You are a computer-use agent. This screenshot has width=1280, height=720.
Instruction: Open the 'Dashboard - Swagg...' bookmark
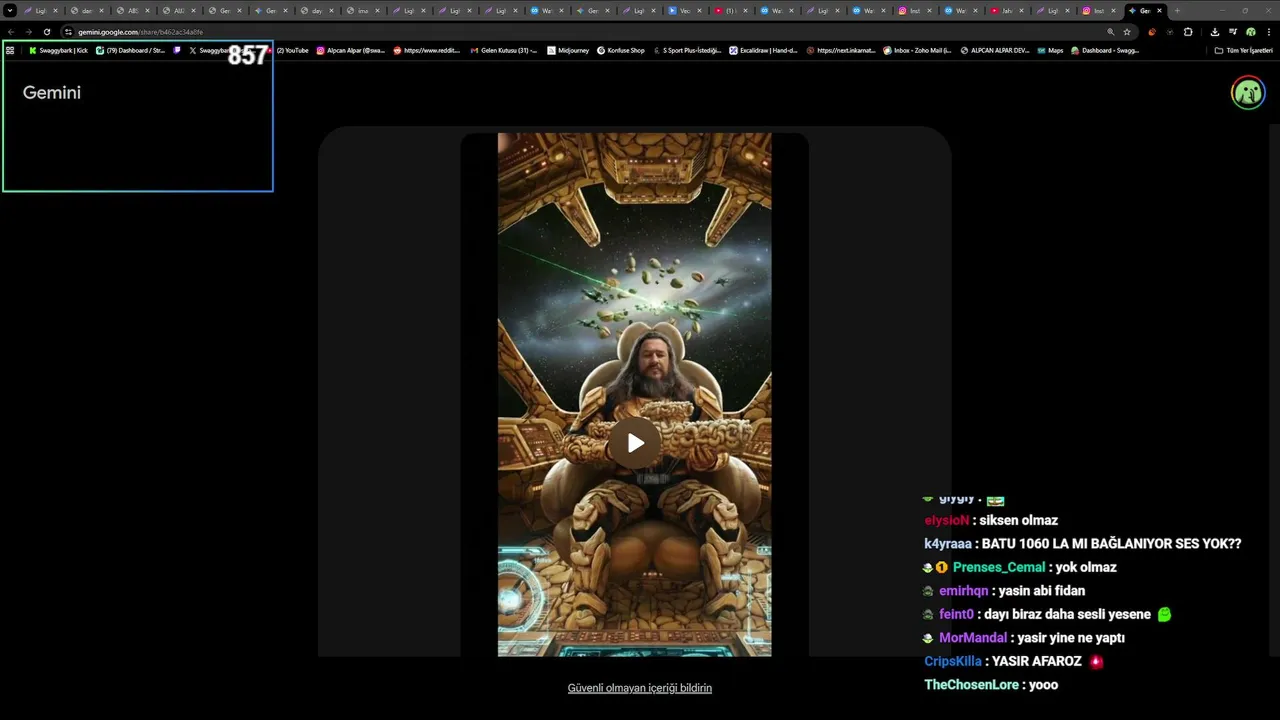click(x=1105, y=50)
